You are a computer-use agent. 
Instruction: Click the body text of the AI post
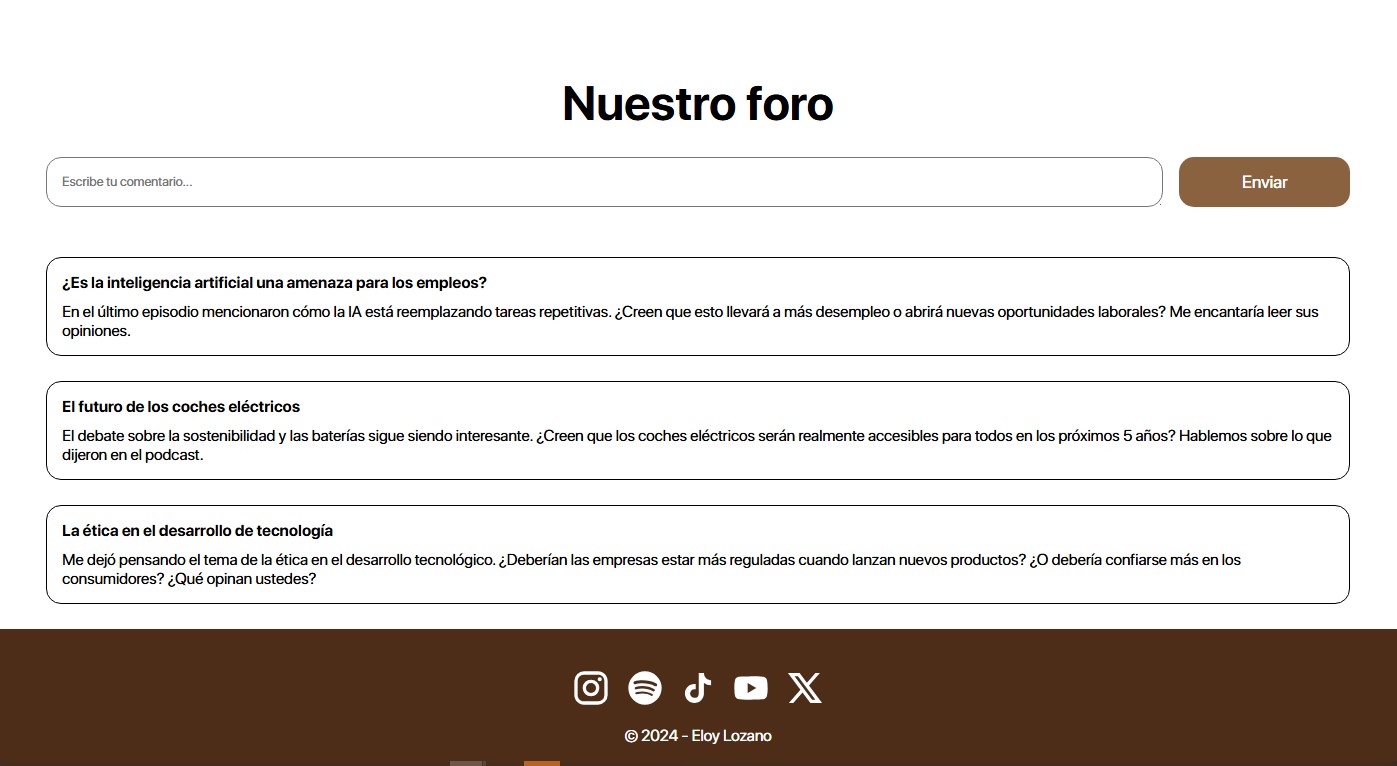[690, 319]
